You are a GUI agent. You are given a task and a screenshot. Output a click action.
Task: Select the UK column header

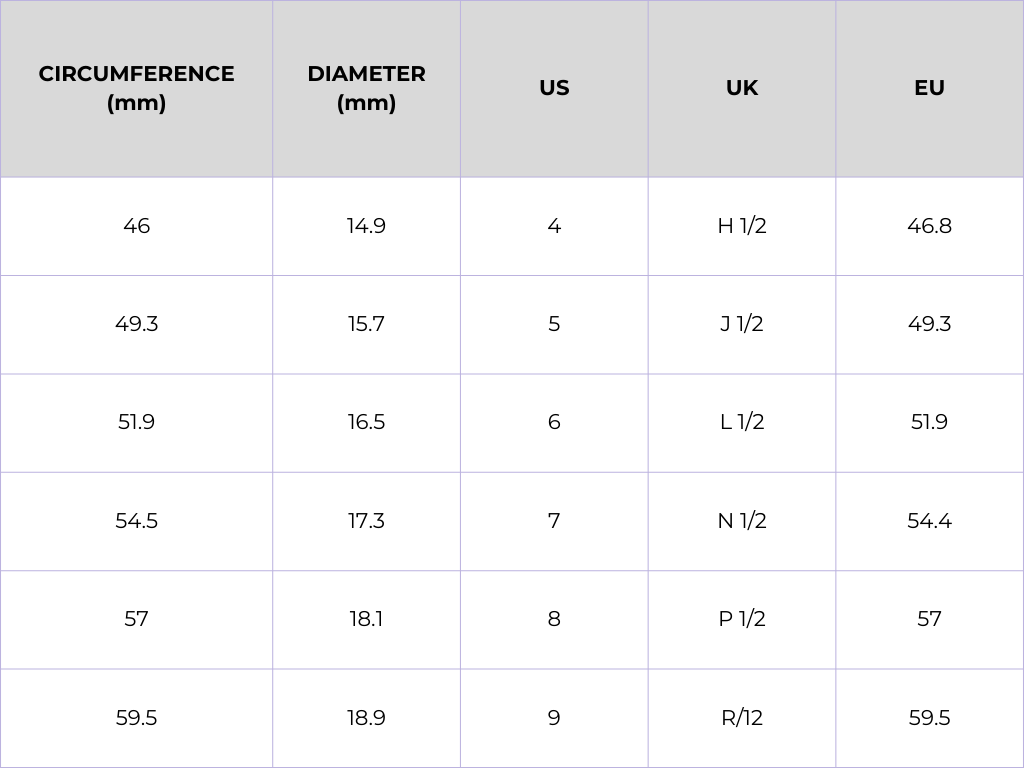pyautogui.click(x=742, y=88)
